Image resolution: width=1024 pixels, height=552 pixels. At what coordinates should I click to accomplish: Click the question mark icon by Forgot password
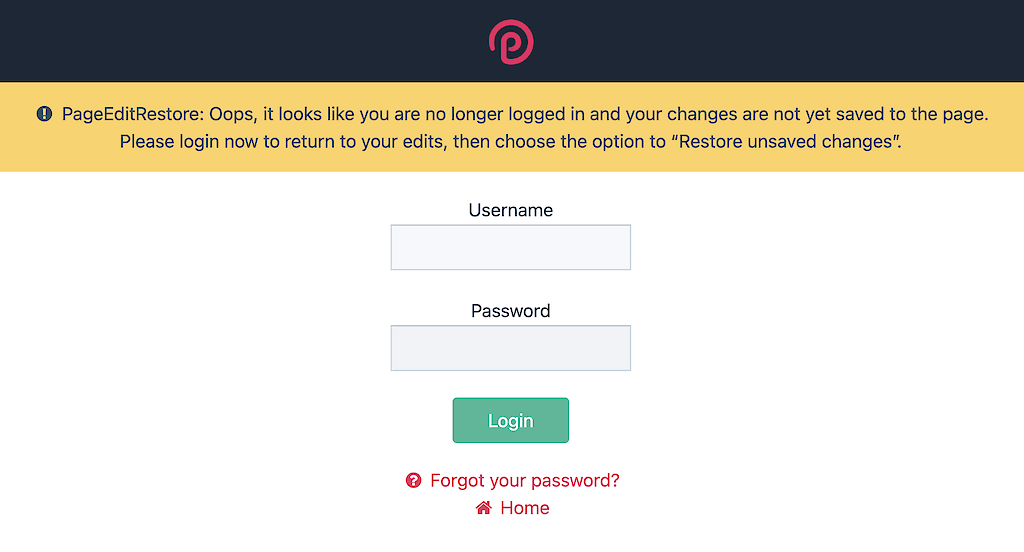tap(413, 480)
